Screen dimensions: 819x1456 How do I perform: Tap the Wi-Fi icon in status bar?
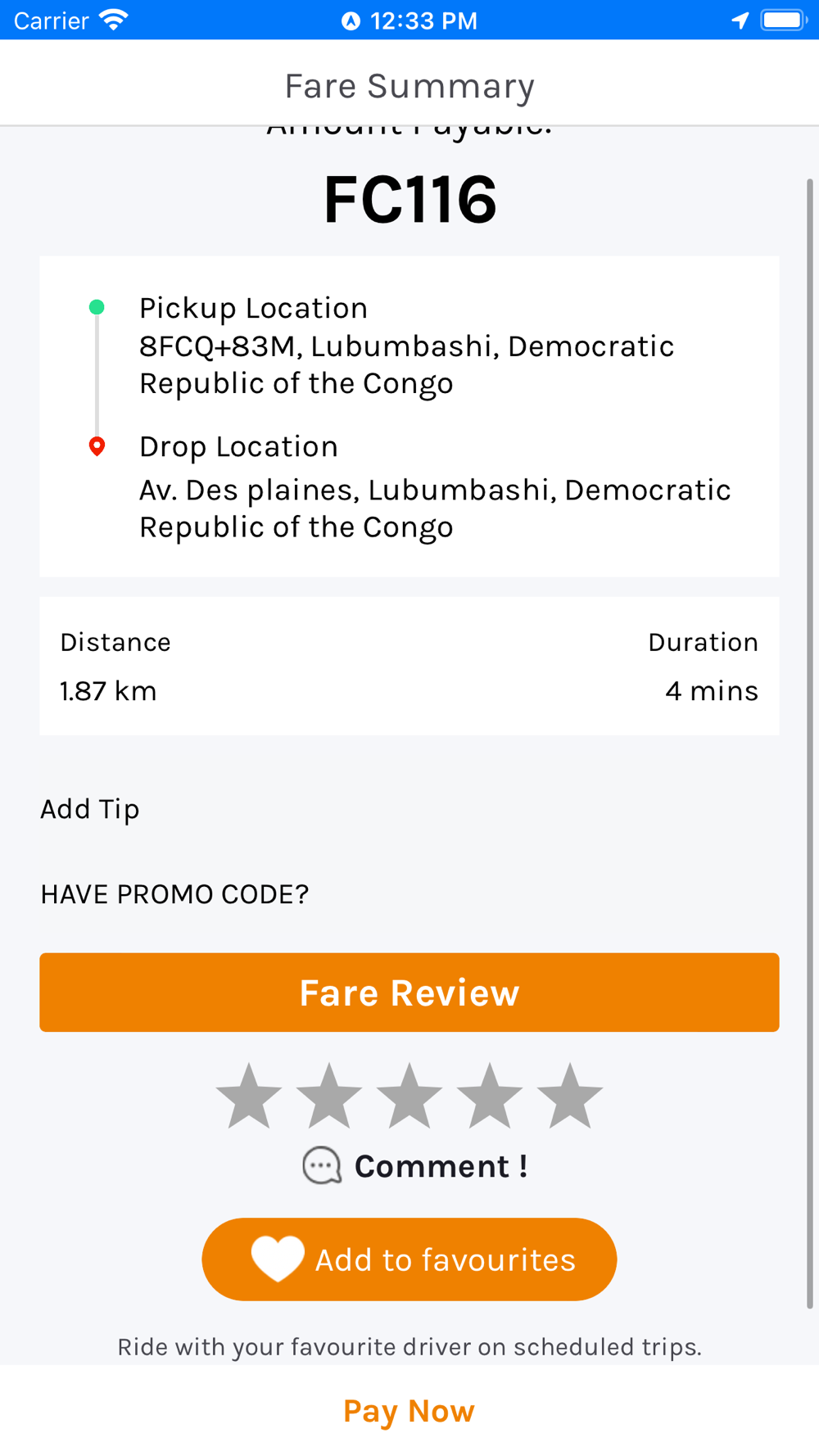click(x=114, y=20)
